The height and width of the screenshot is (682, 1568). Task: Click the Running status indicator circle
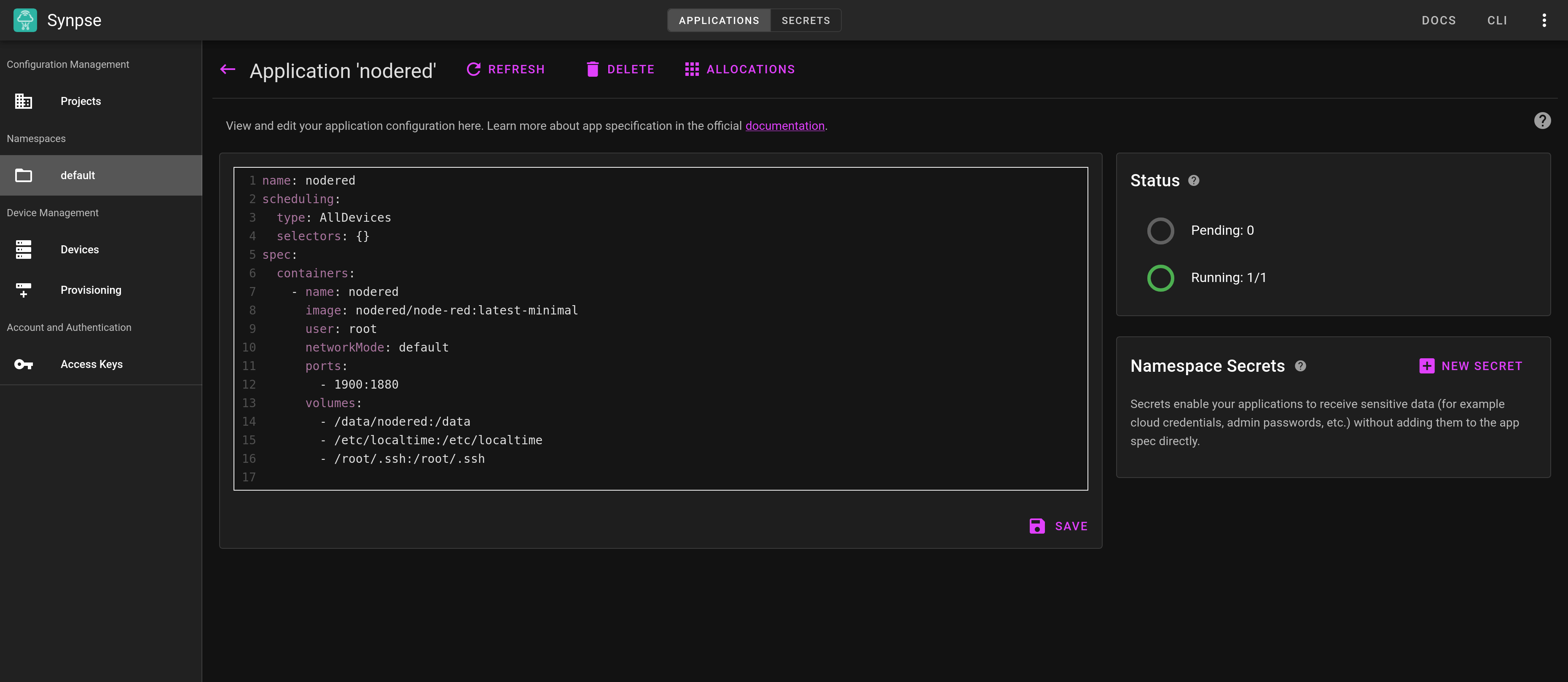pyautogui.click(x=1161, y=278)
